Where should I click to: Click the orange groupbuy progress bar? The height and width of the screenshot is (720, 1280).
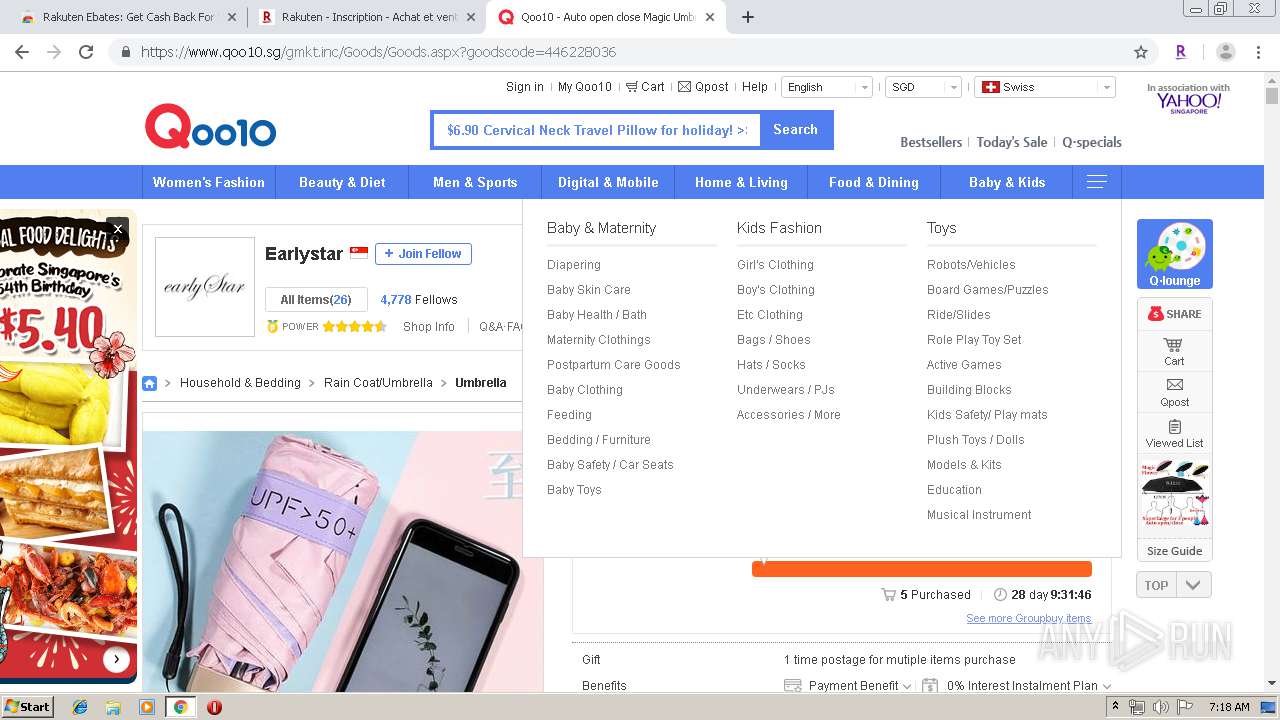coord(921,569)
